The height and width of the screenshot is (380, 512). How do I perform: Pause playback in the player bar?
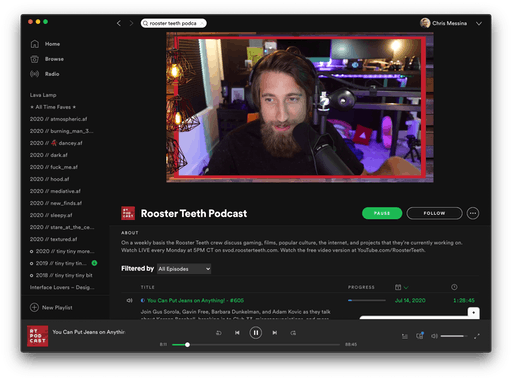pos(256,333)
